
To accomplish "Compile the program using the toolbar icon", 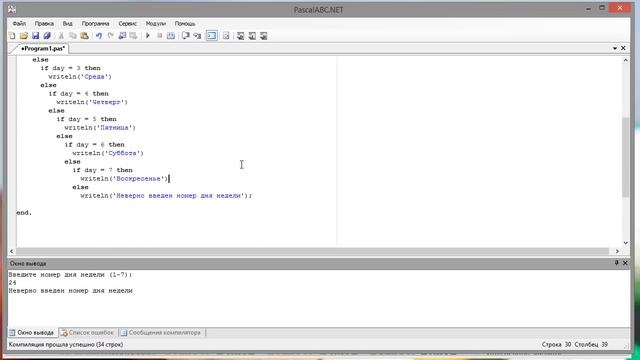I will pos(171,36).
